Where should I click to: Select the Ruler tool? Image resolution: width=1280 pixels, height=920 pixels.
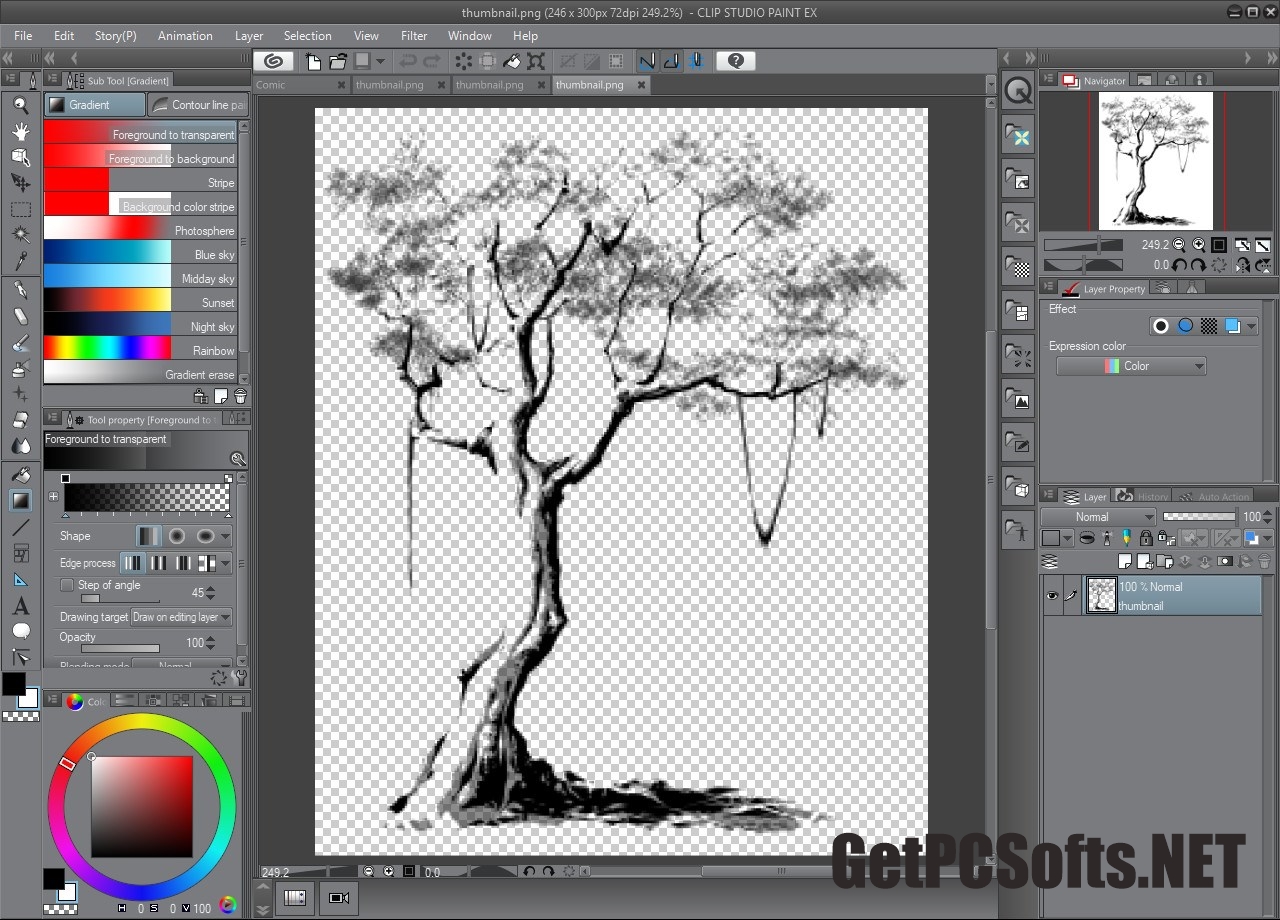(20, 580)
